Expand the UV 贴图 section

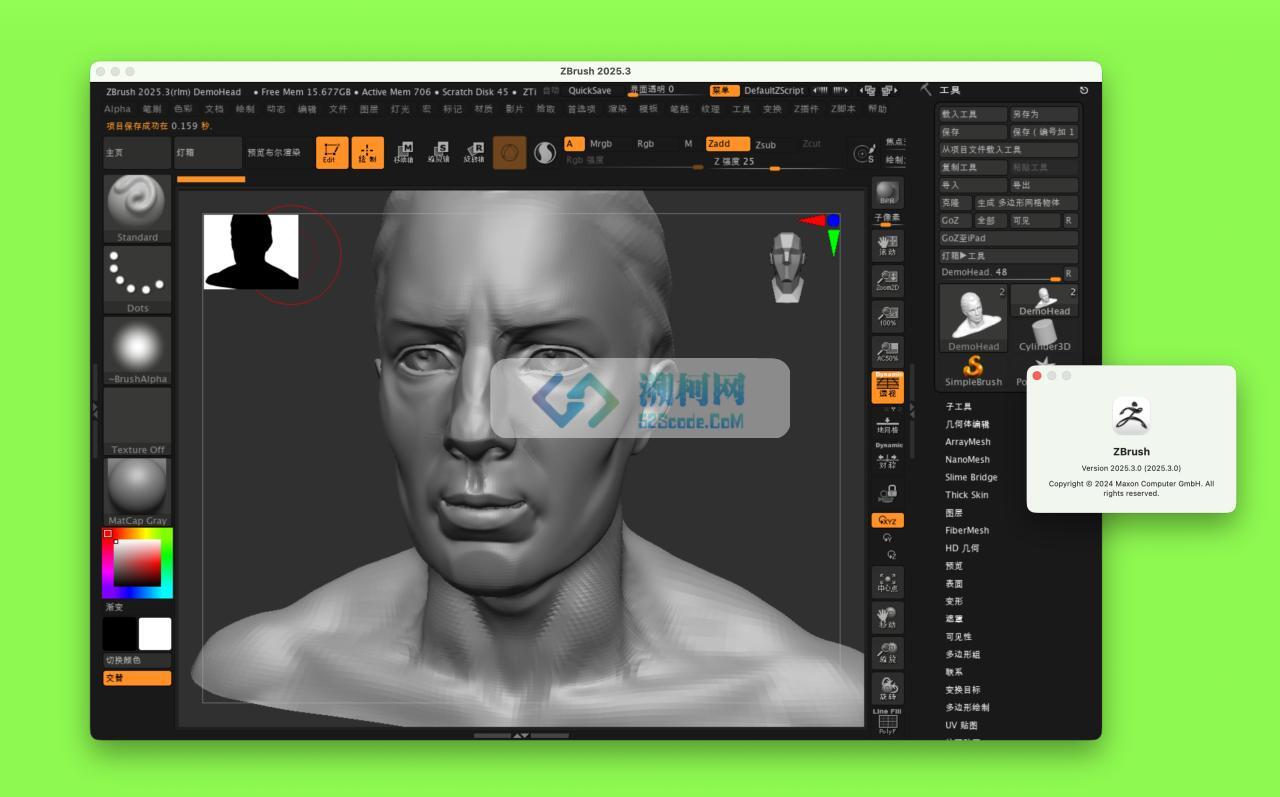[x=962, y=725]
